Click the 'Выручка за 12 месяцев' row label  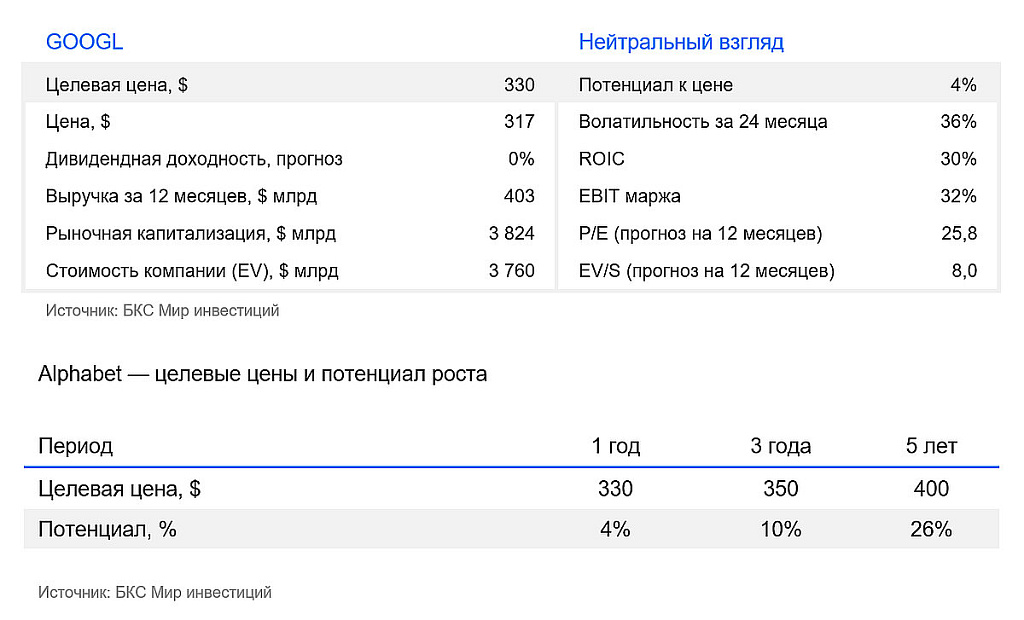tap(181, 196)
